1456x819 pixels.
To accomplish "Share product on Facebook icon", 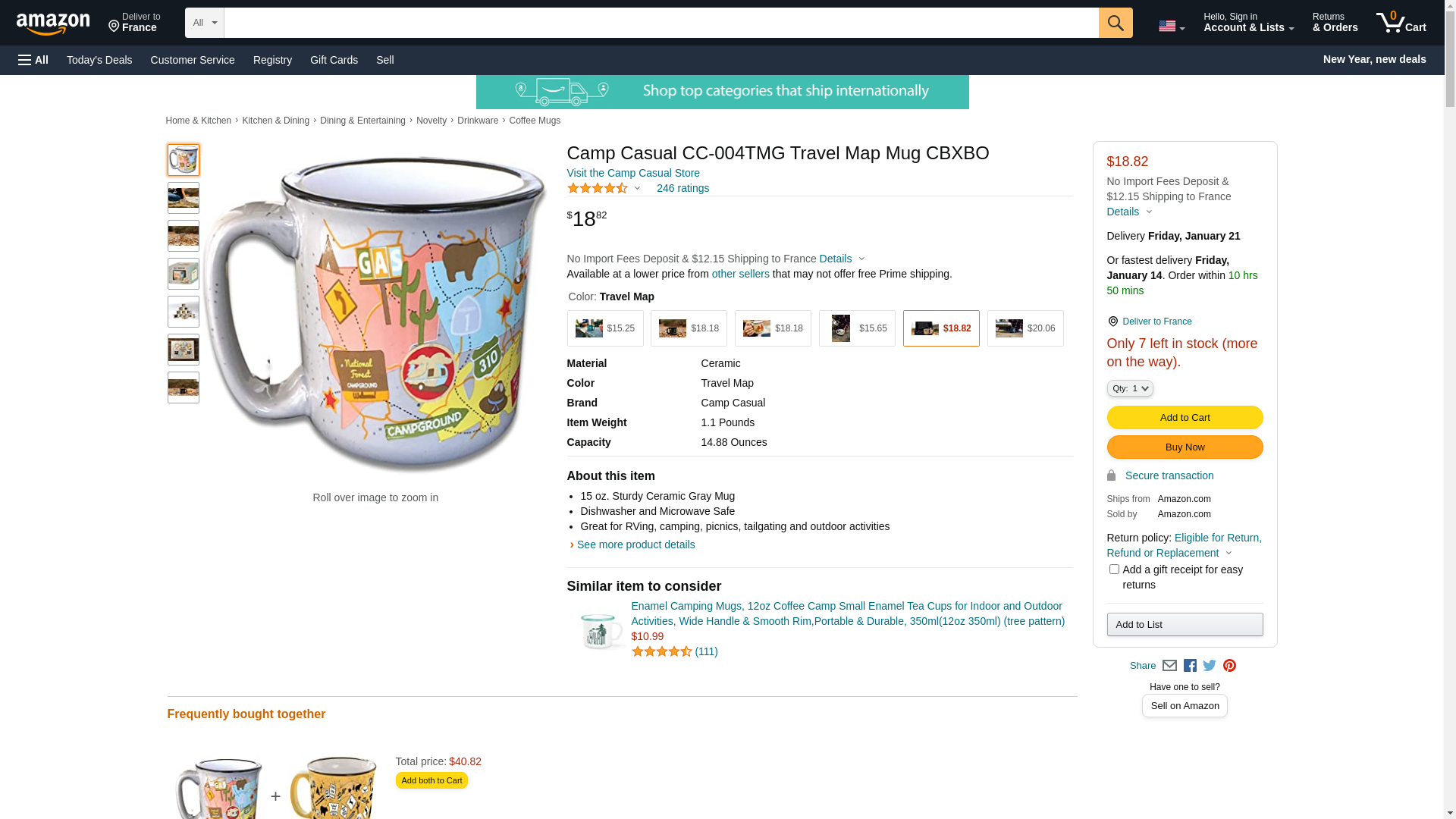I will 1190,666.
